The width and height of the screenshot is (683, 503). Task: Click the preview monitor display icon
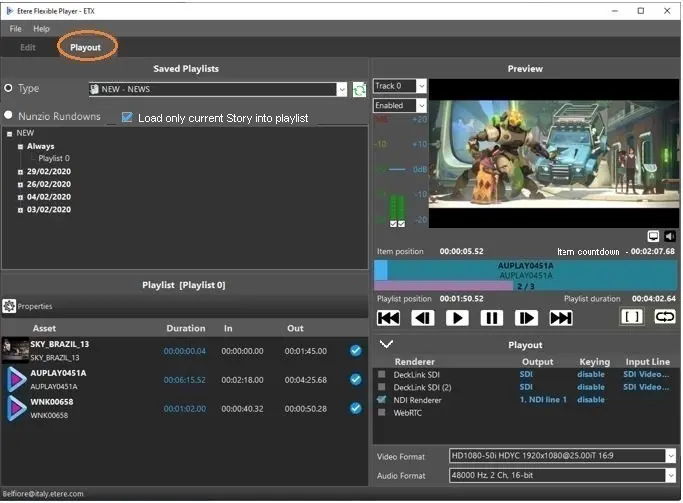[x=653, y=236]
